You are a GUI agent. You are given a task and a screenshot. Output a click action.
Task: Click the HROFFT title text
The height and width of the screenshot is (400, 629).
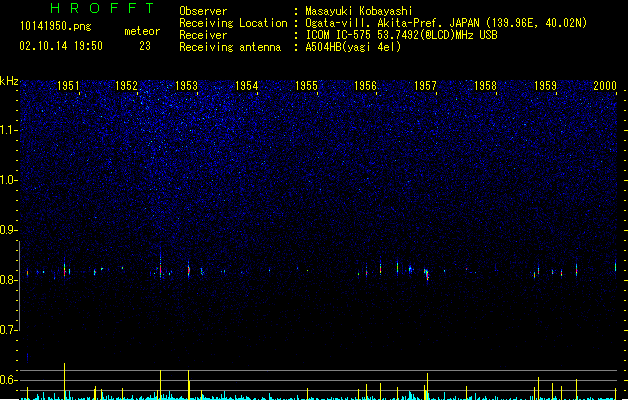pyautogui.click(x=102, y=8)
